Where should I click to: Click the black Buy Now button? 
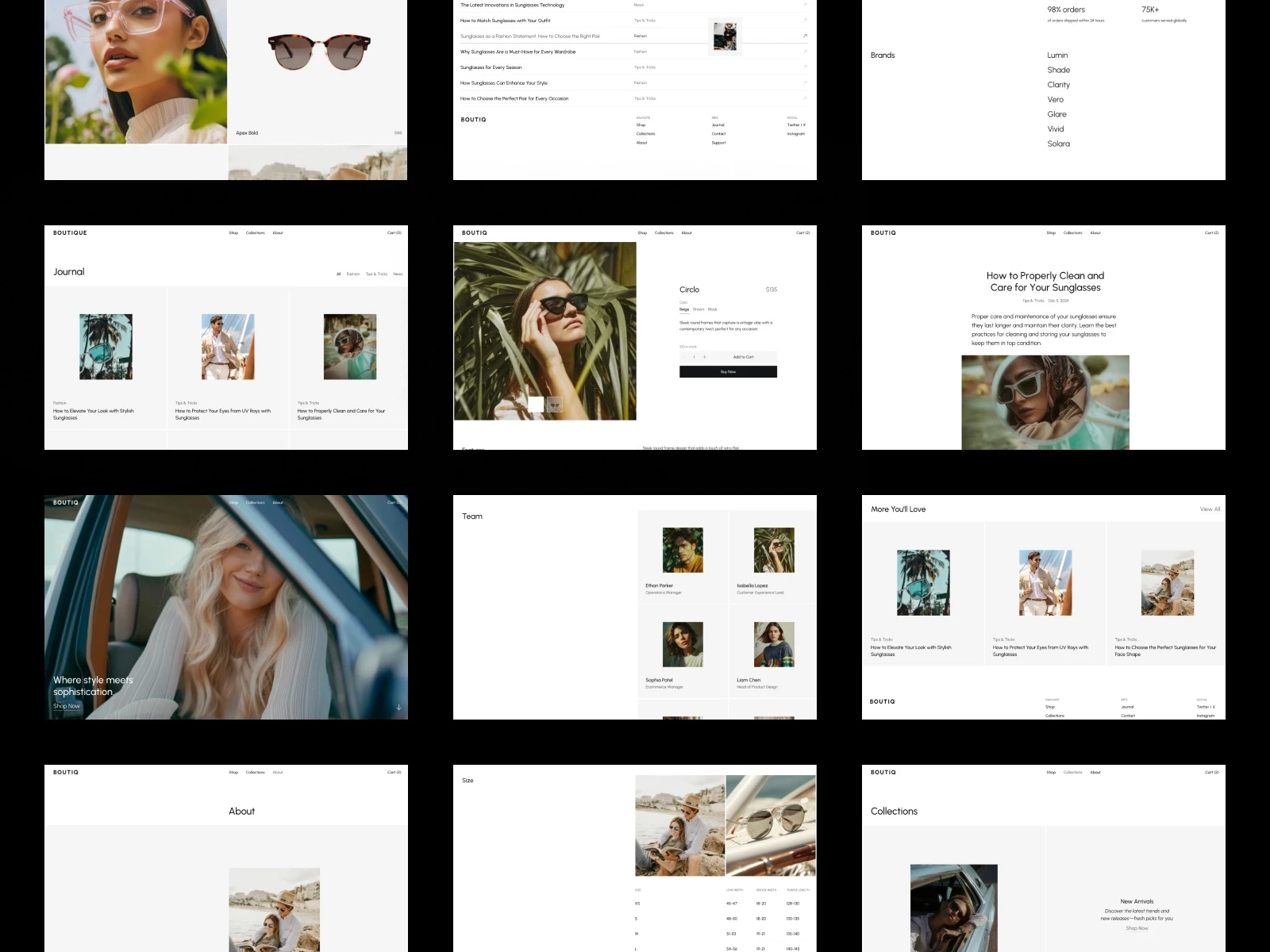pos(728,371)
